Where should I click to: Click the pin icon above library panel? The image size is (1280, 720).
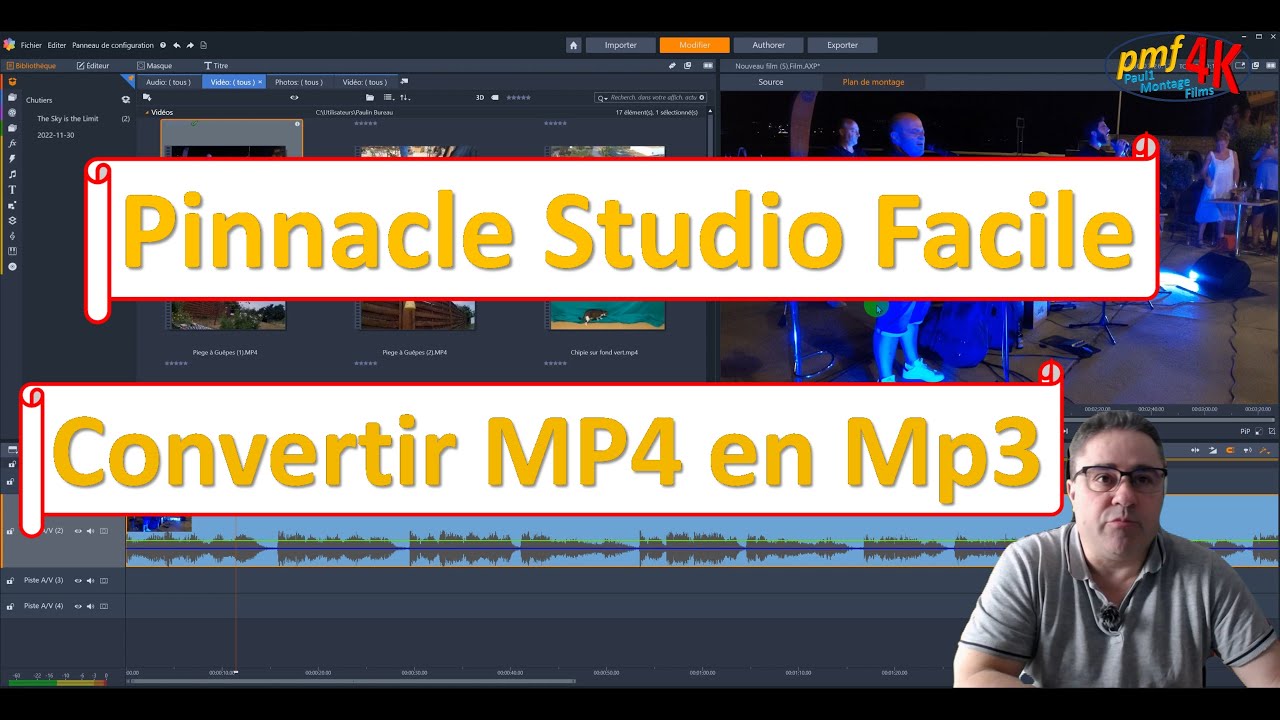(673, 66)
